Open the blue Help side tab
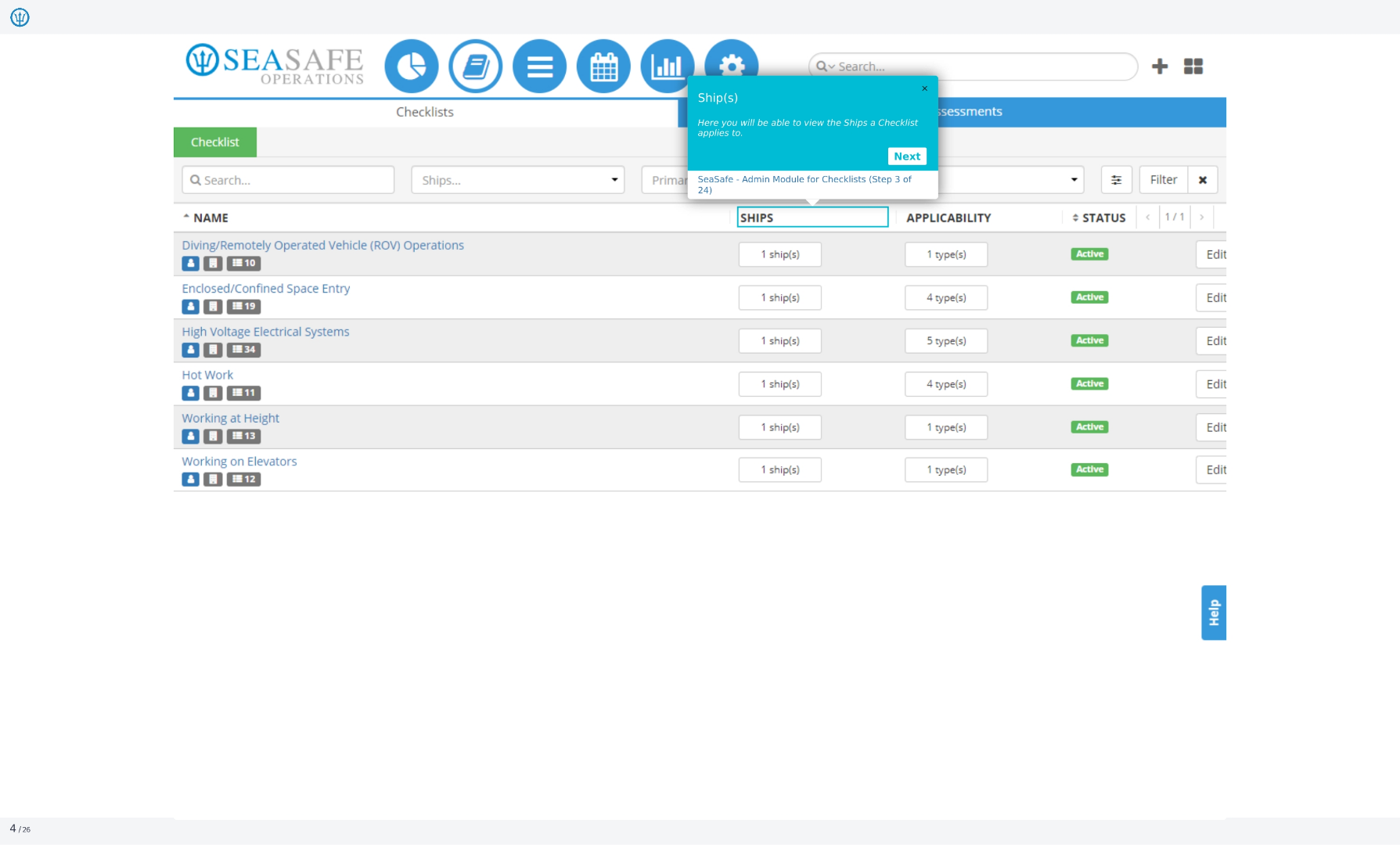This screenshot has height=845, width=1400. 1214,613
